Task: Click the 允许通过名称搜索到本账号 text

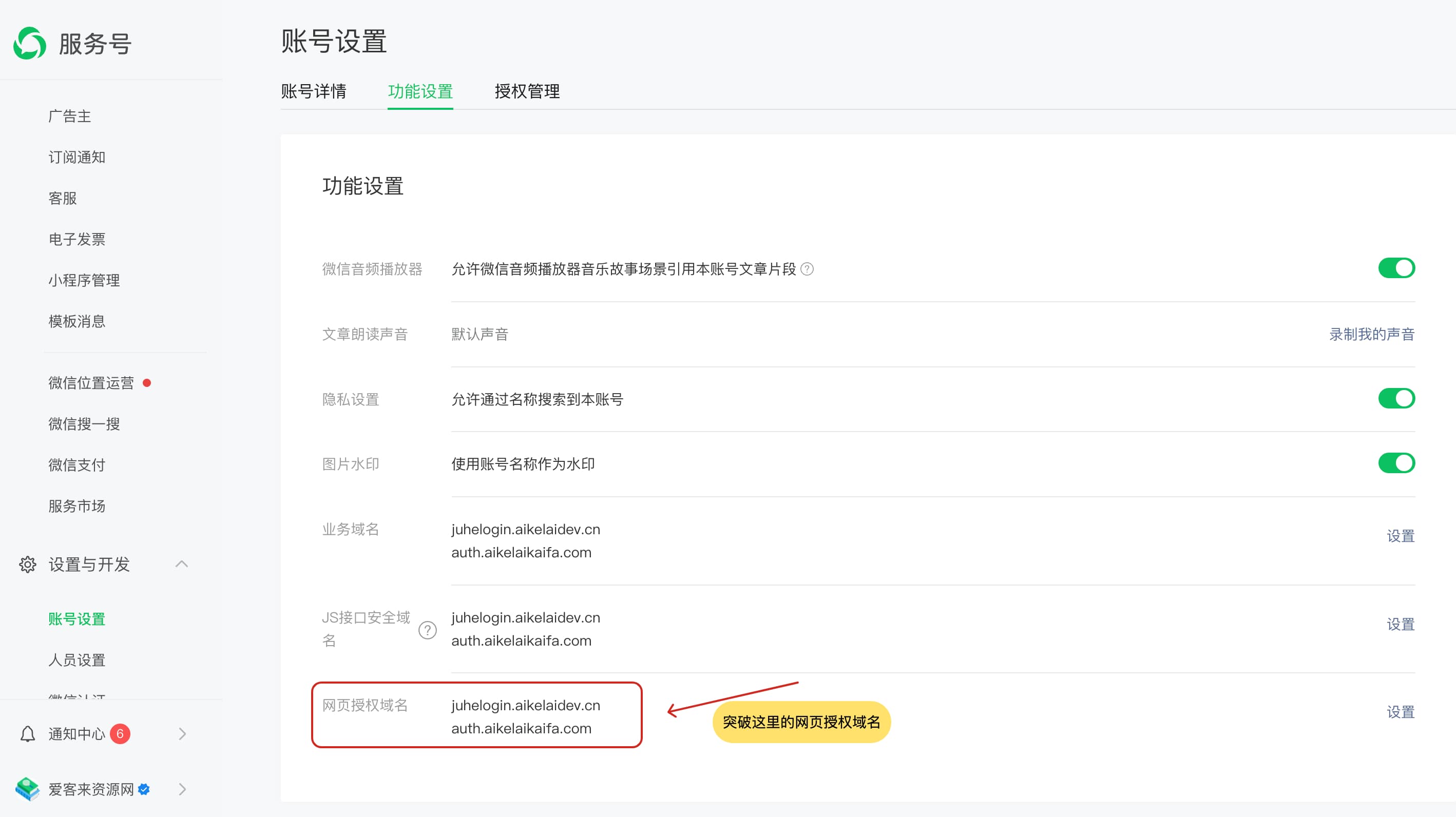Action: pos(538,399)
